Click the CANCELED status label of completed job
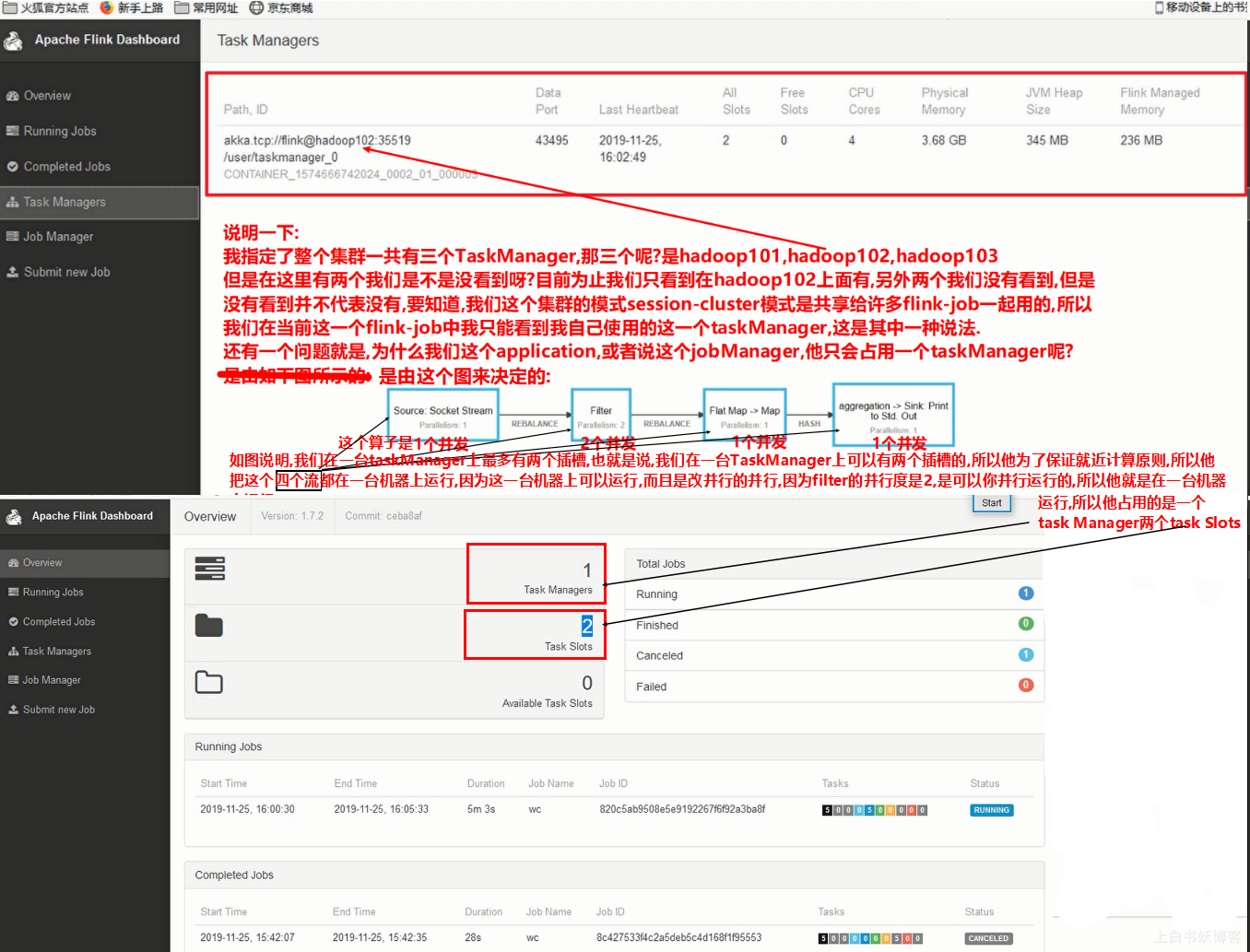 coord(988,938)
